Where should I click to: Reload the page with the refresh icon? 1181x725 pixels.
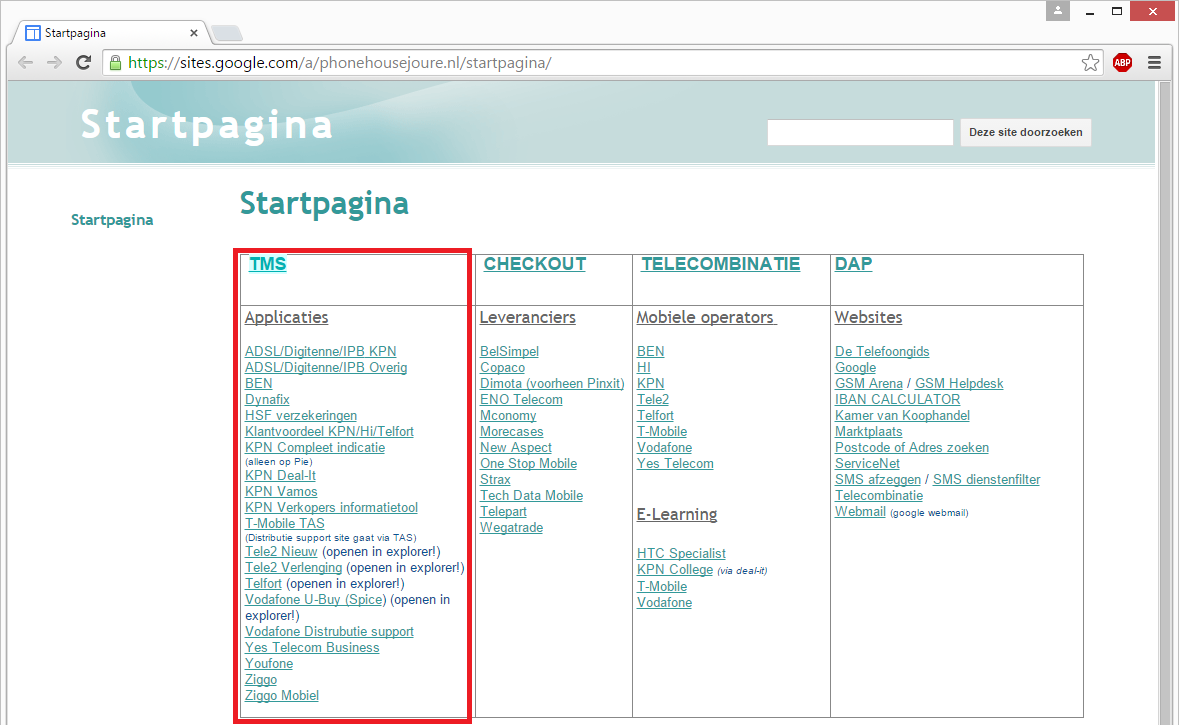[84, 62]
